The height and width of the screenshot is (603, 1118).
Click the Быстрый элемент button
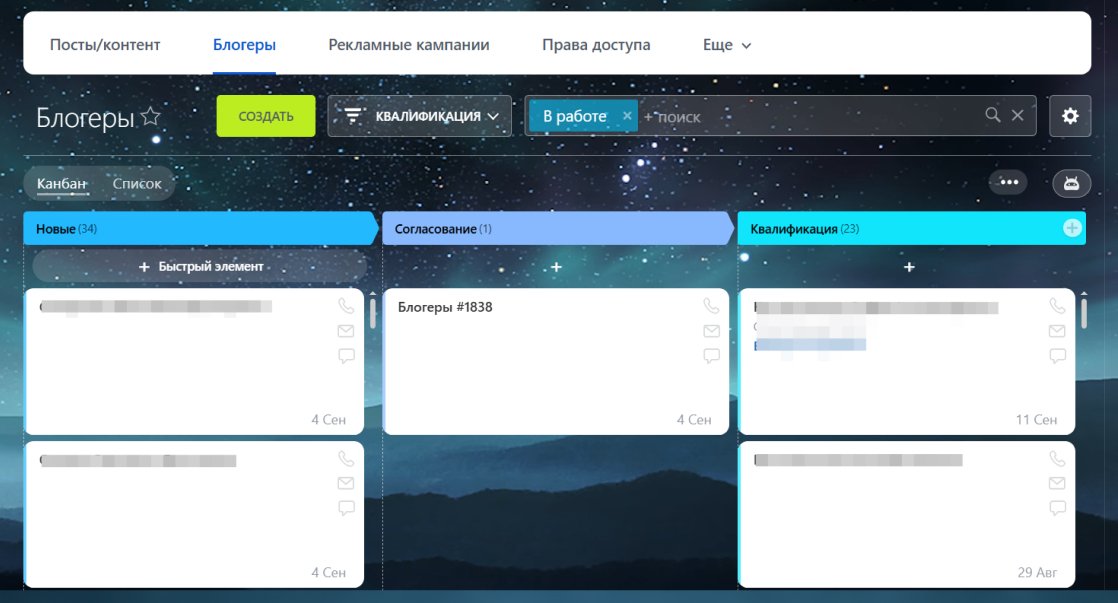(x=200, y=267)
